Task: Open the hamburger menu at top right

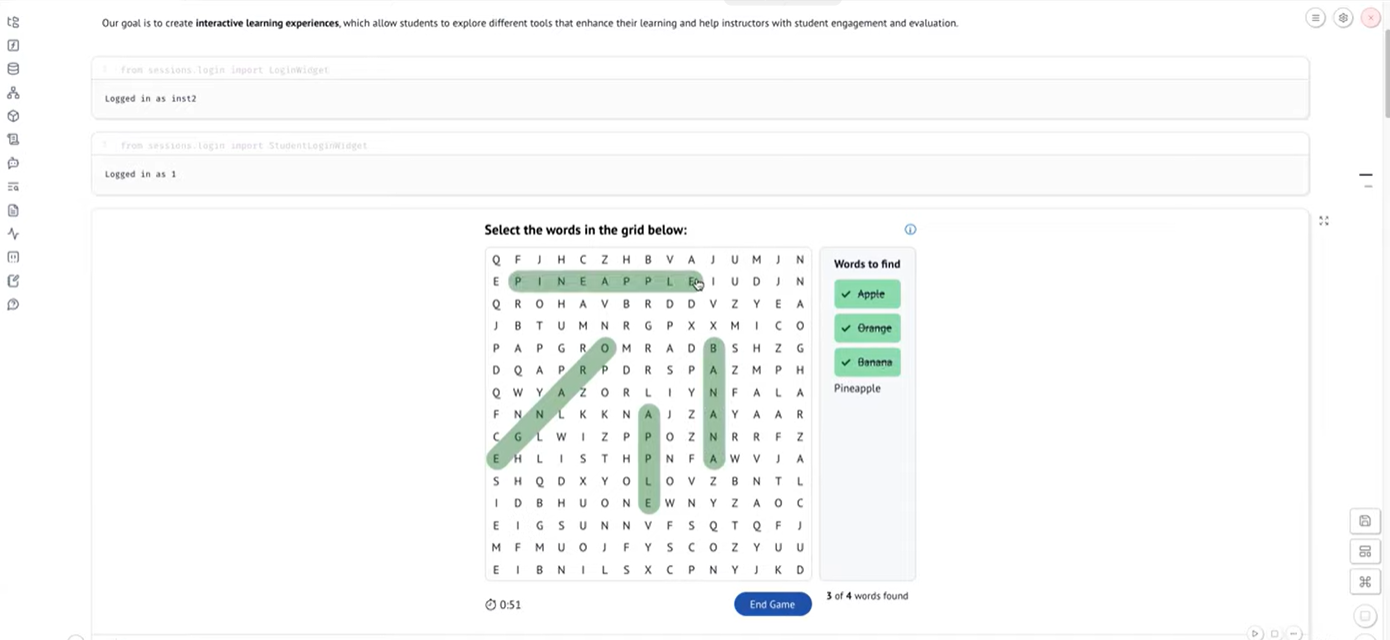Action: (x=1316, y=18)
